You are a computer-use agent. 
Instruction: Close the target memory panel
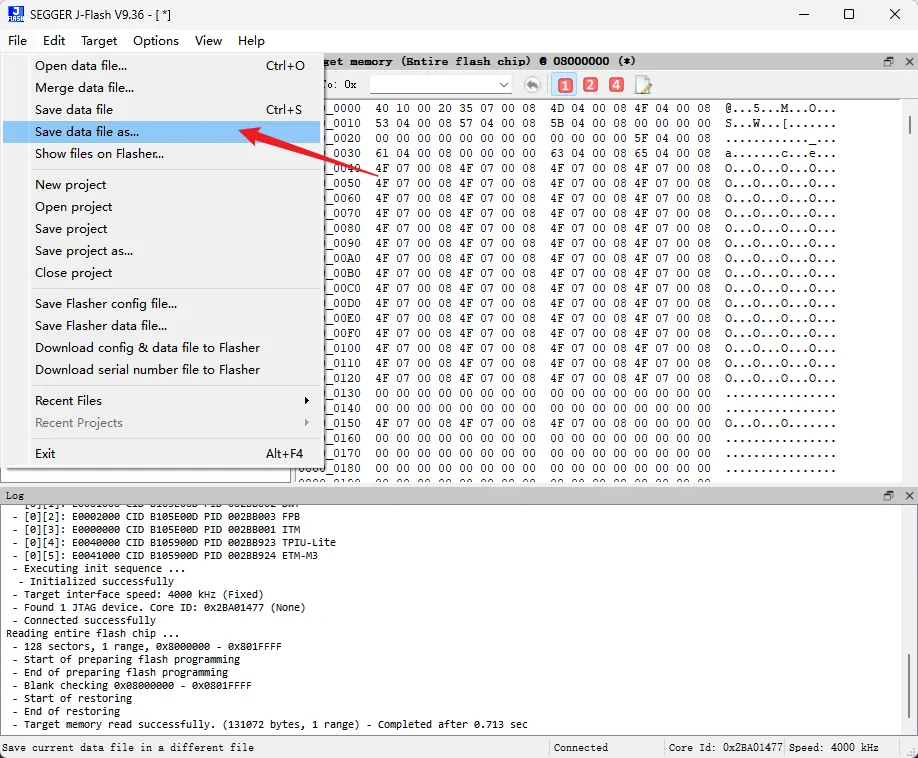click(909, 61)
